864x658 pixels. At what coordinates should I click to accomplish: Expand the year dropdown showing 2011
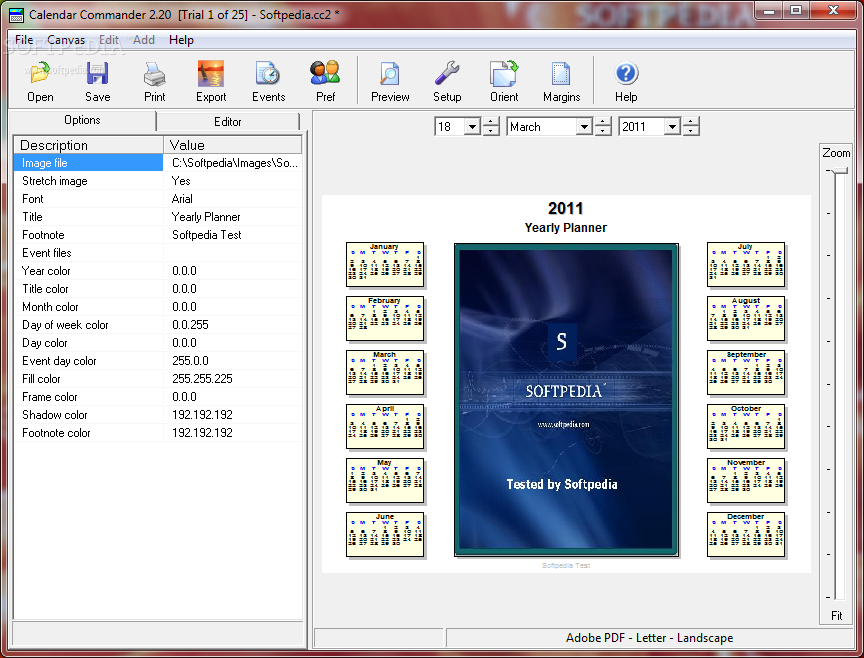pos(672,127)
